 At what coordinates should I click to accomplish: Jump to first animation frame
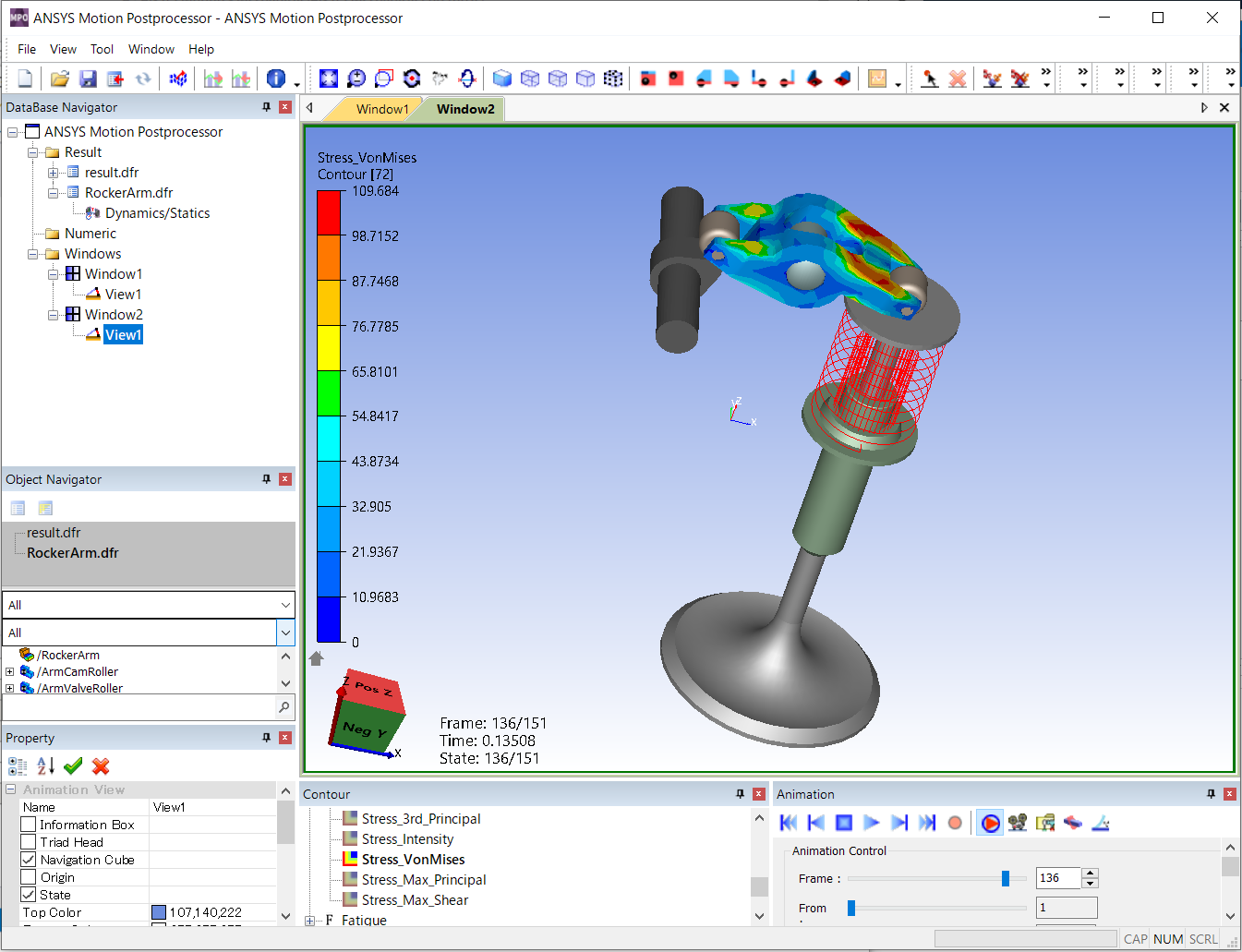[789, 822]
